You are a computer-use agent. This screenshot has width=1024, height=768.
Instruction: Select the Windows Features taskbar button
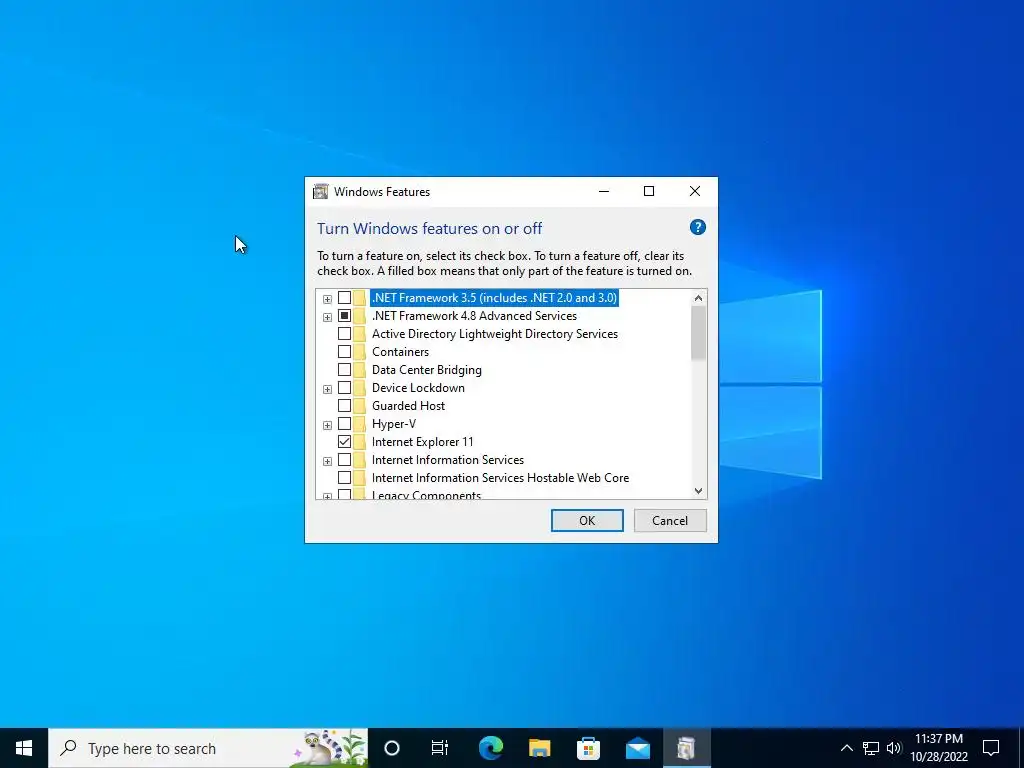[x=686, y=748]
